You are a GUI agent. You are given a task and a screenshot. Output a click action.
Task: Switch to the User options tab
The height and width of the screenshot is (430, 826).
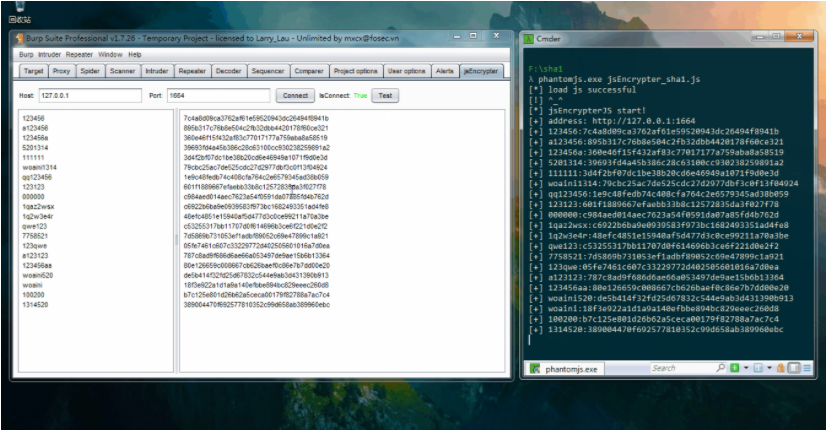click(x=406, y=71)
